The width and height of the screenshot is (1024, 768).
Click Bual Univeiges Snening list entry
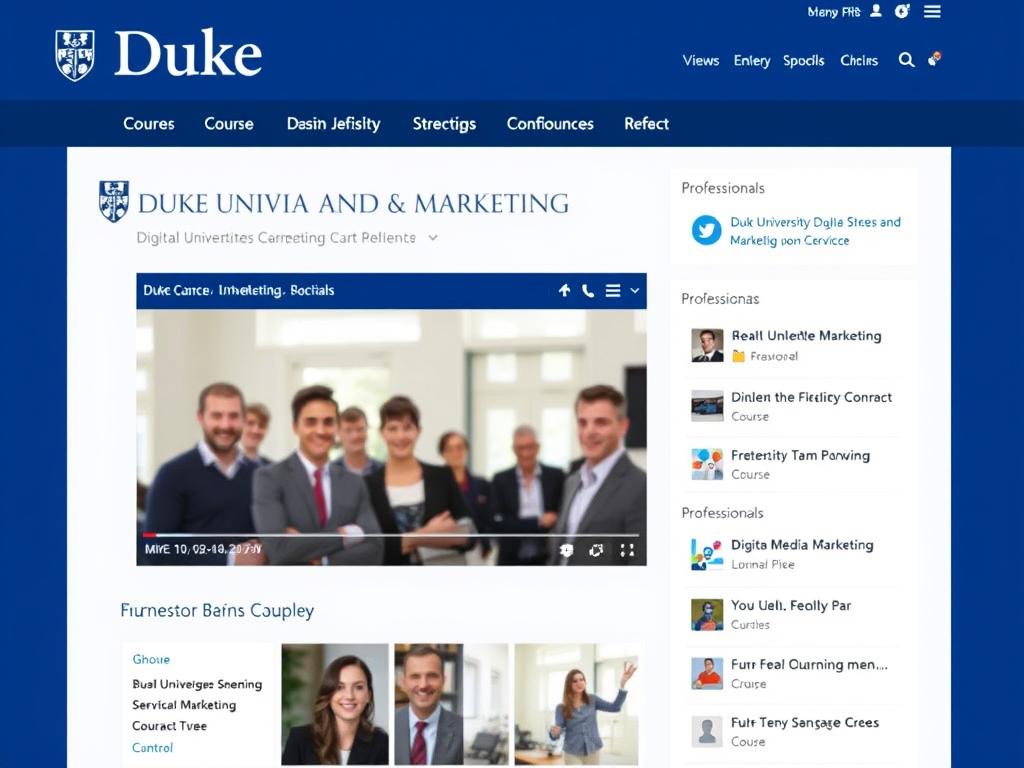pos(197,684)
